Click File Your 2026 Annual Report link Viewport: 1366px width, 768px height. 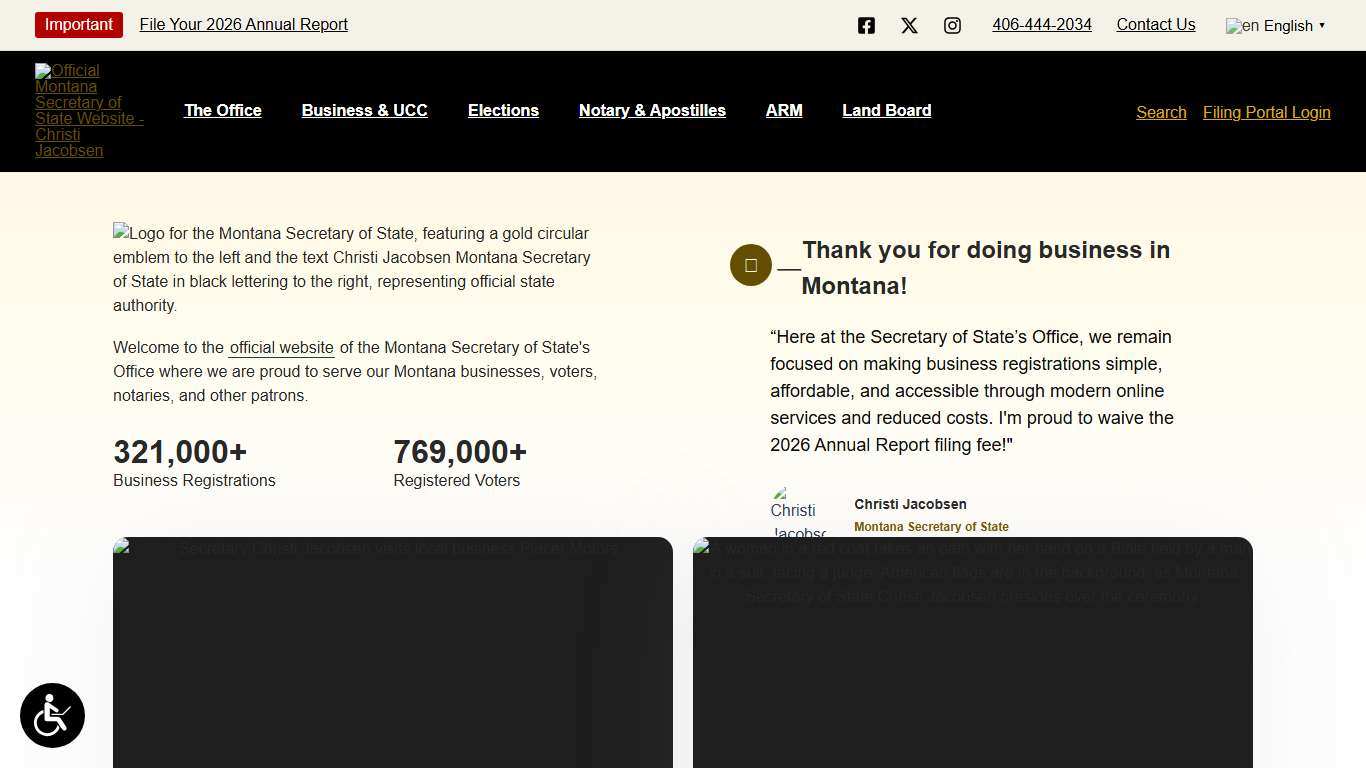(244, 24)
